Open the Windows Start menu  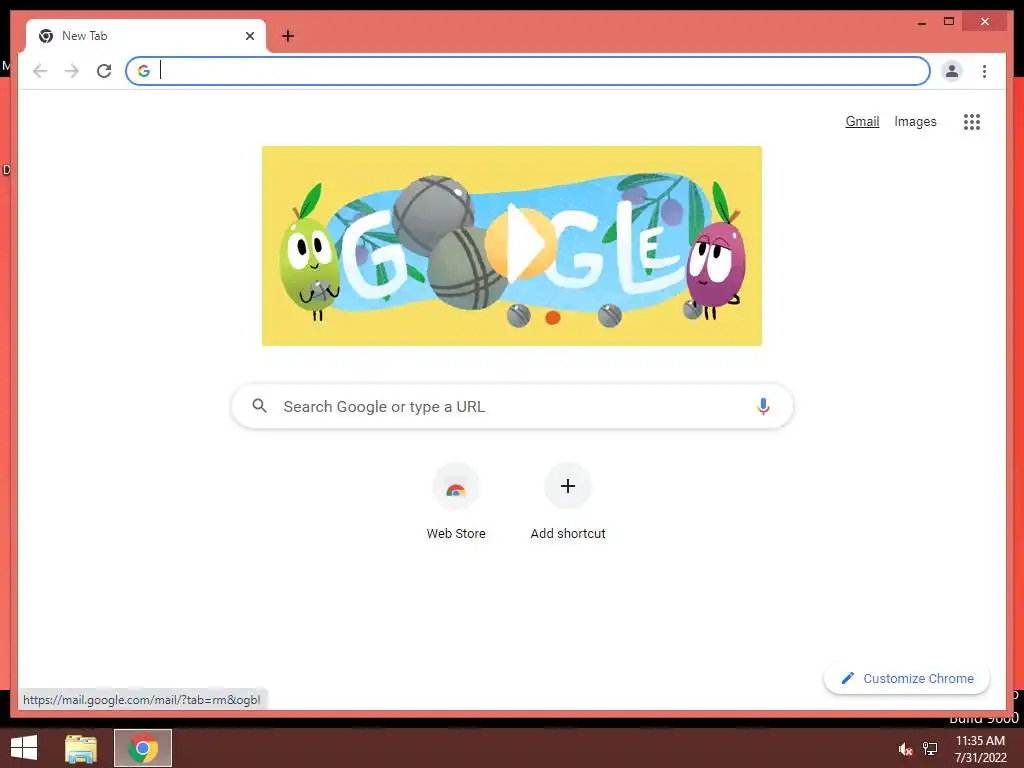[x=24, y=748]
